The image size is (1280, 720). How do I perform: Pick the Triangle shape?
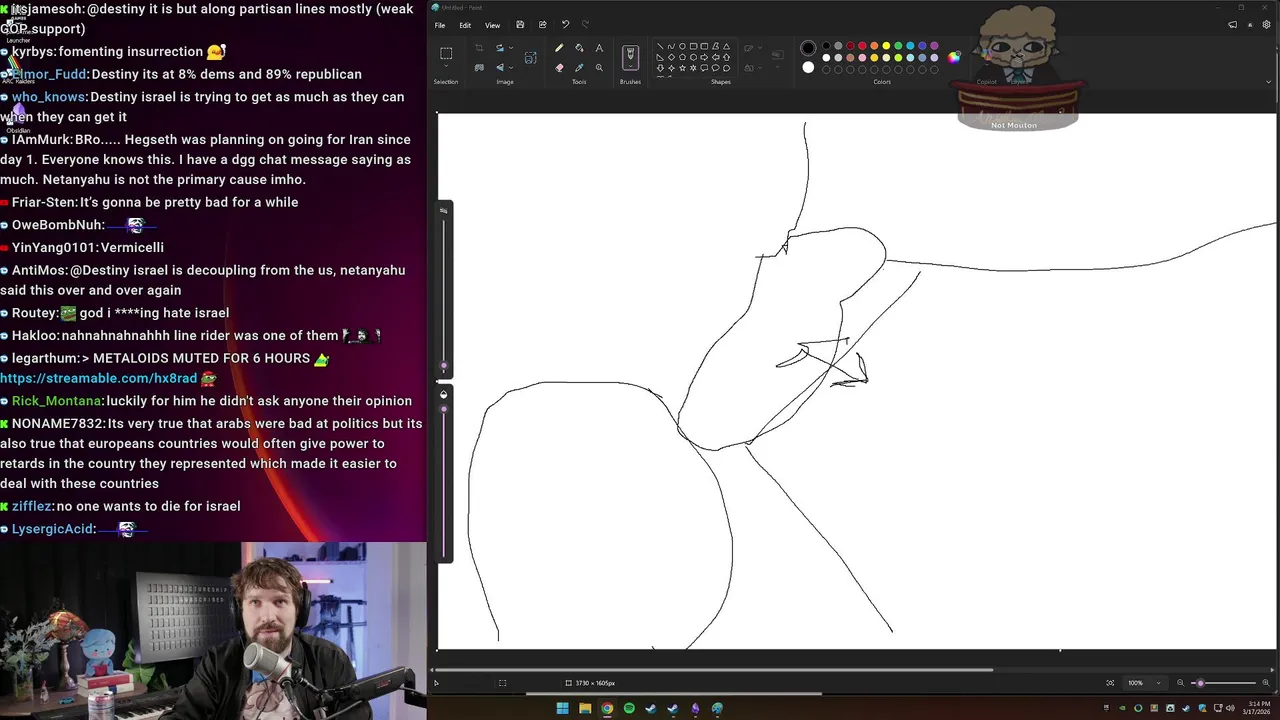point(726,46)
